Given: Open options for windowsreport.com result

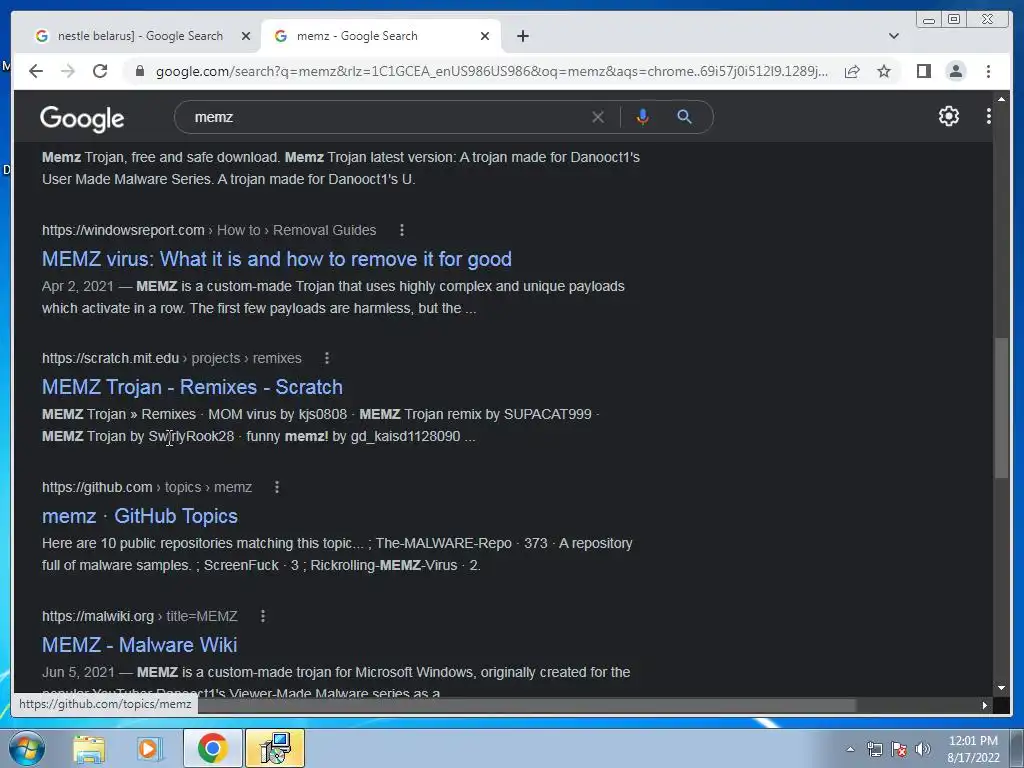Looking at the screenshot, I should click(402, 230).
